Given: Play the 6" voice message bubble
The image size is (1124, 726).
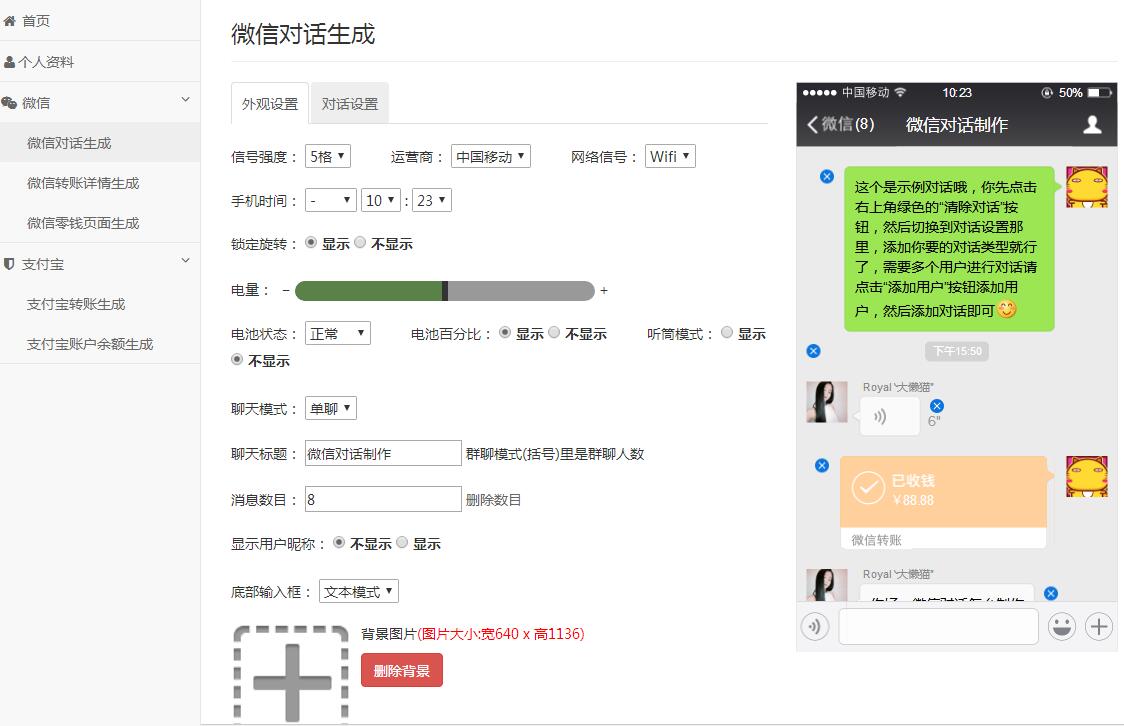Looking at the screenshot, I should tap(890, 416).
